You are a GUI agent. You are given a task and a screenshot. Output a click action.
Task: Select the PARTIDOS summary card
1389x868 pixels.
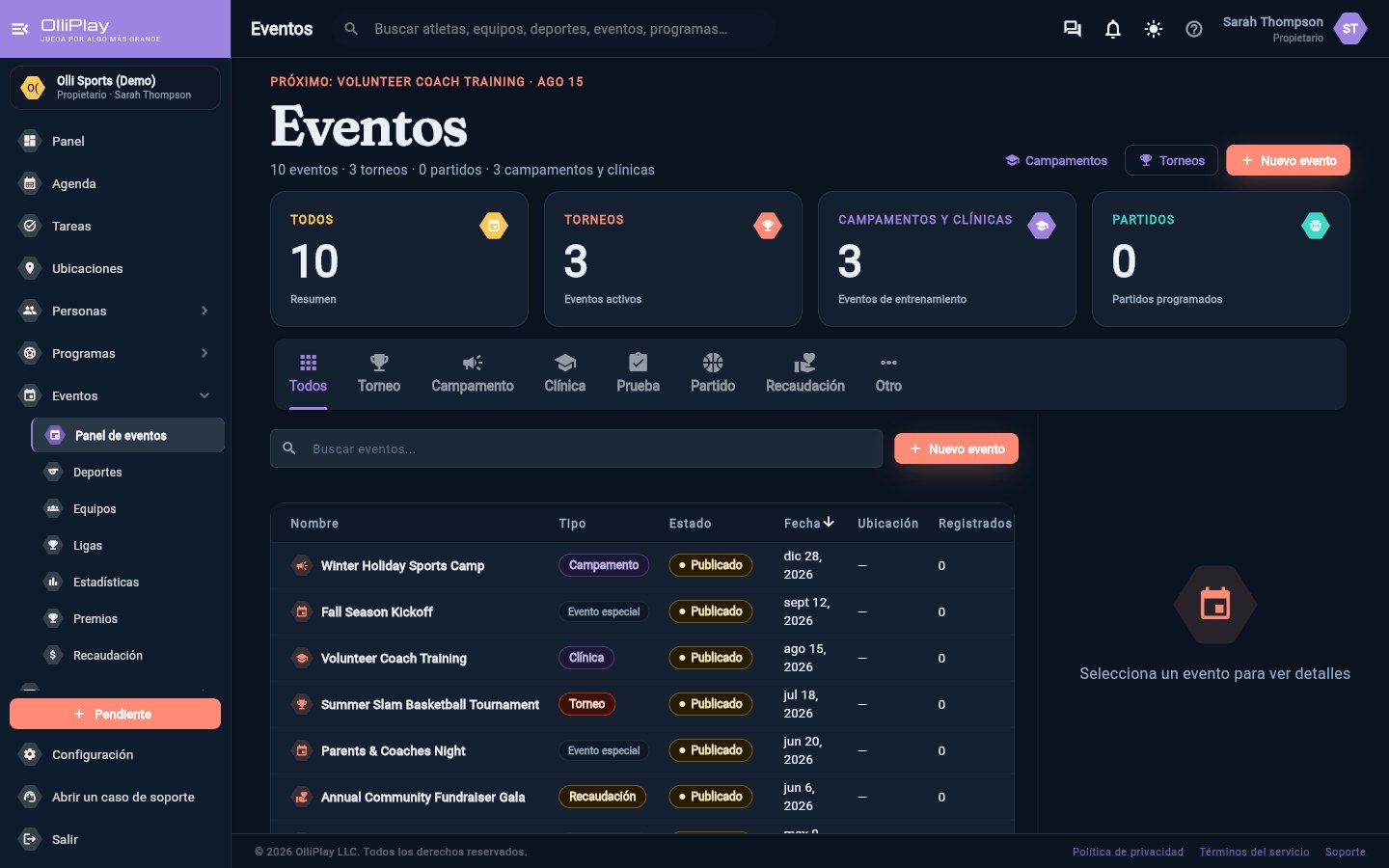coord(1221,258)
